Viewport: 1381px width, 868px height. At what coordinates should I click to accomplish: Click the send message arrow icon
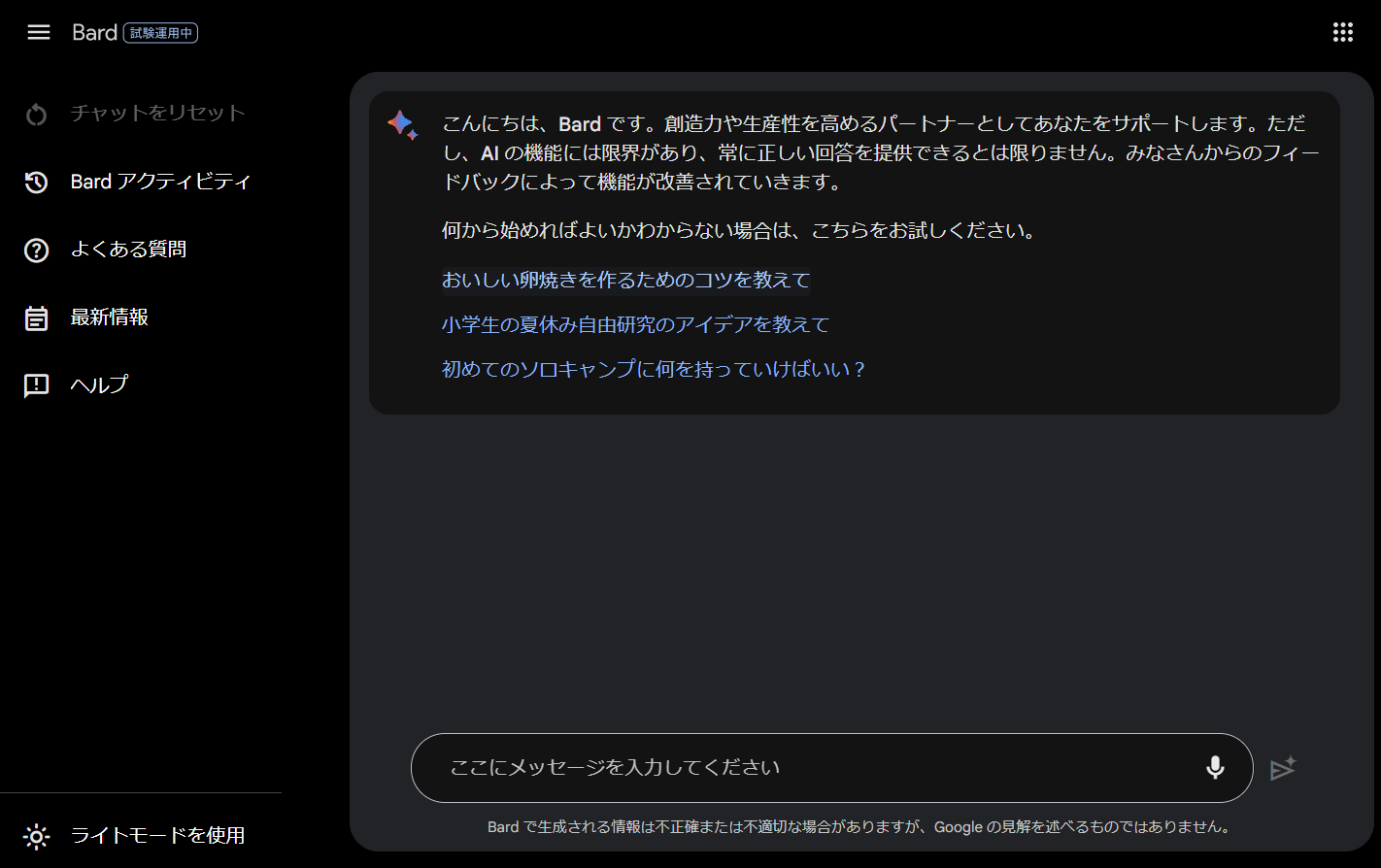(1283, 768)
